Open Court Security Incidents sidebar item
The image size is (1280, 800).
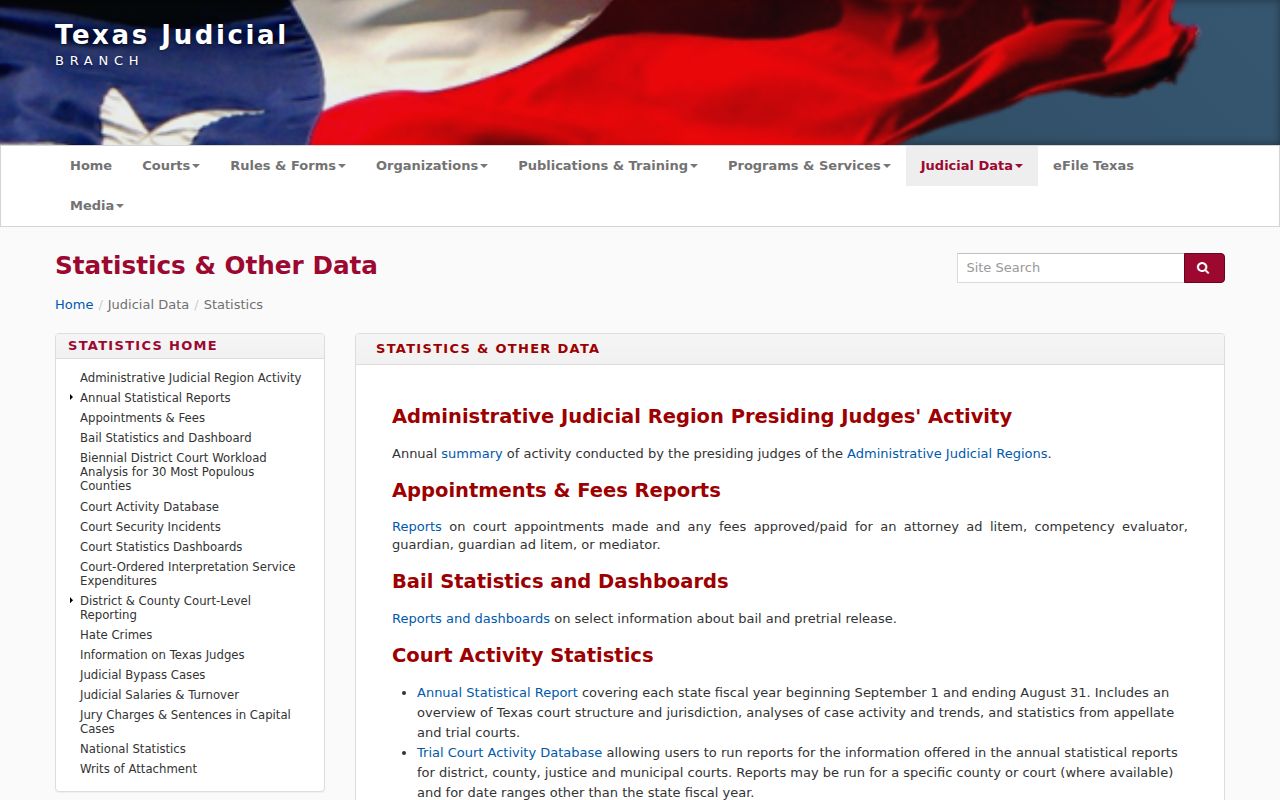[x=150, y=527]
